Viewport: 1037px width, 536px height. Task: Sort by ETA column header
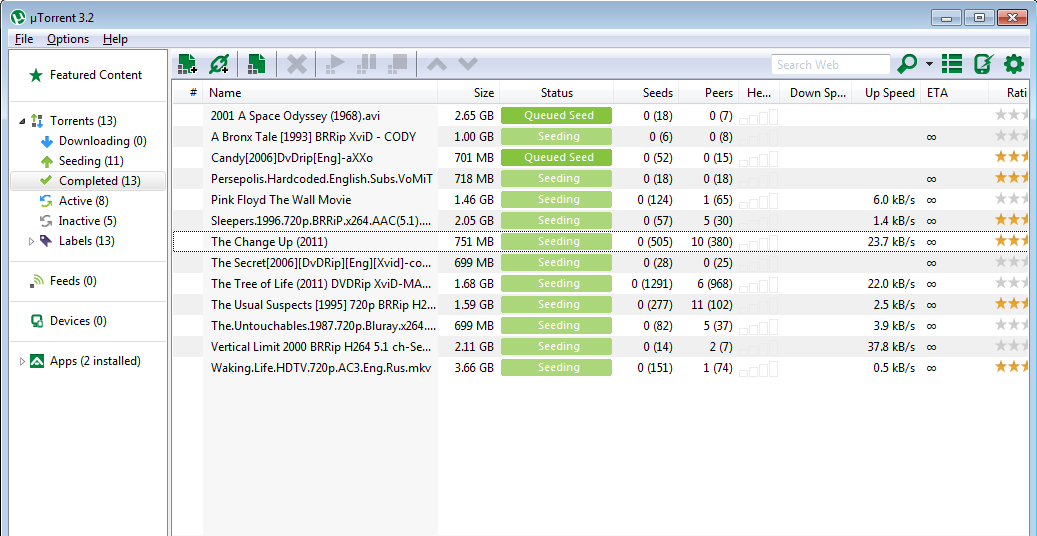click(x=954, y=93)
